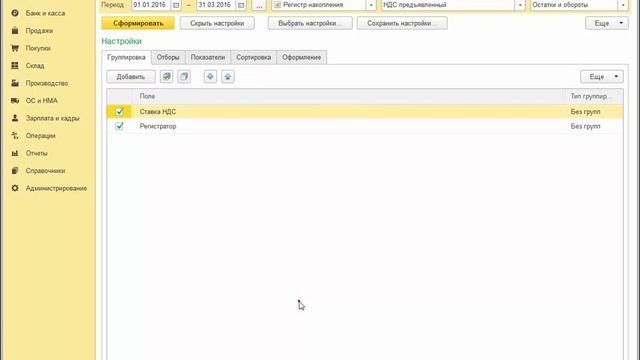
Task: Click Скрыть настройки button
Action: pyautogui.click(x=217, y=23)
